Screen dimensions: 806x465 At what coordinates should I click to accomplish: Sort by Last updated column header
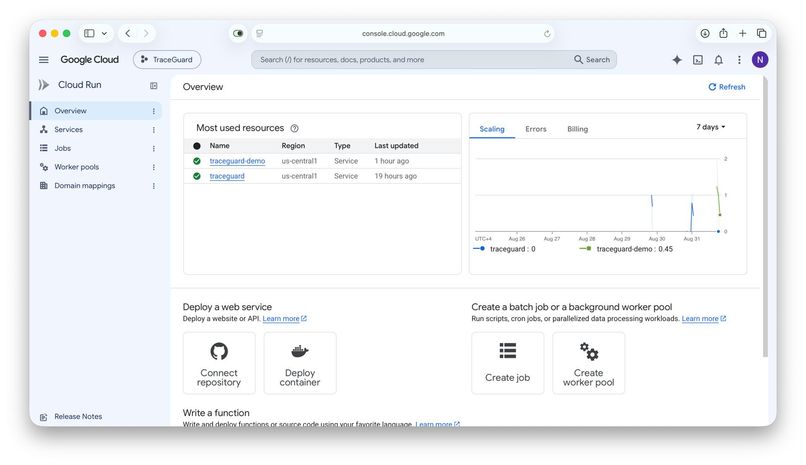(396, 146)
